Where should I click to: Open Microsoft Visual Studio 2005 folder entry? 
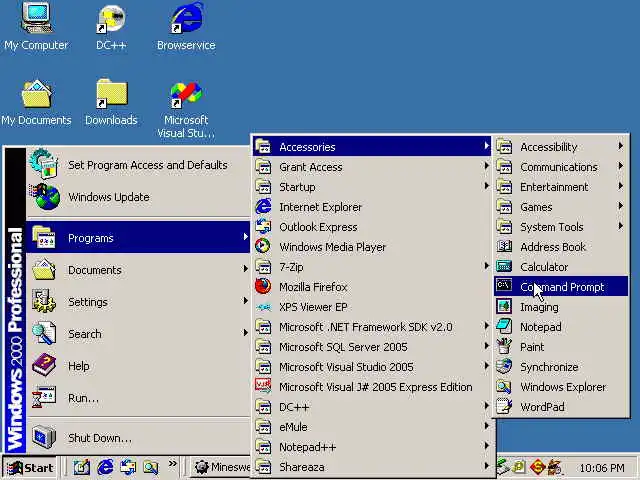coord(372,367)
